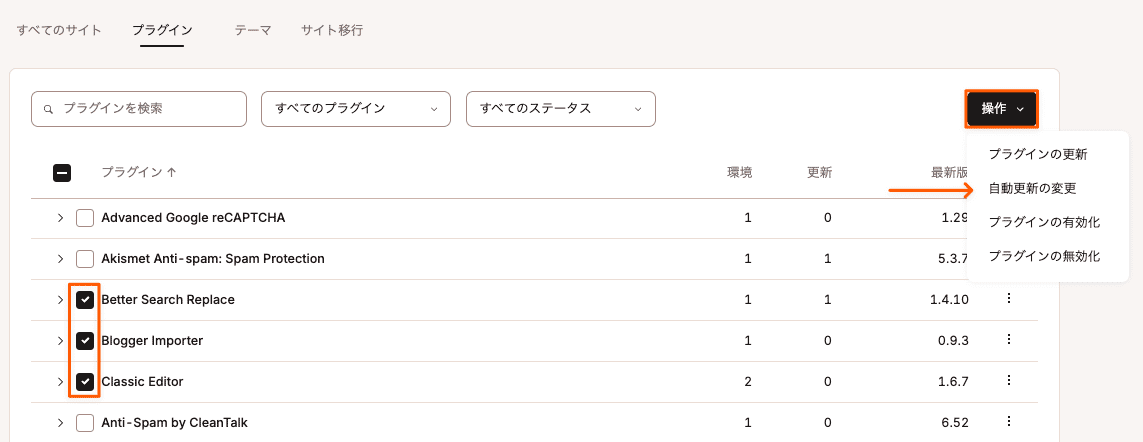
Task: Open the kebab menu for Better Search Replace
Action: click(x=1009, y=298)
